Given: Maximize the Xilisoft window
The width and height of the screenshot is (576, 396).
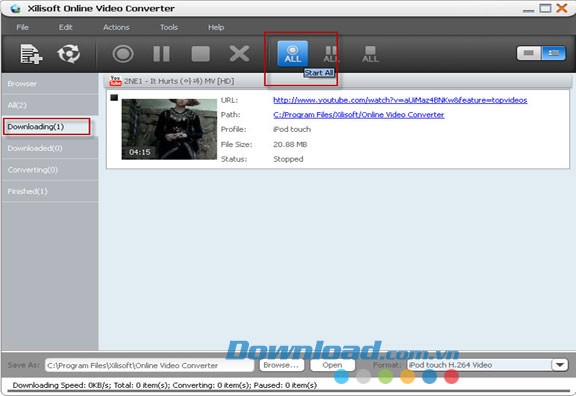Looking at the screenshot, I should click(x=545, y=8).
